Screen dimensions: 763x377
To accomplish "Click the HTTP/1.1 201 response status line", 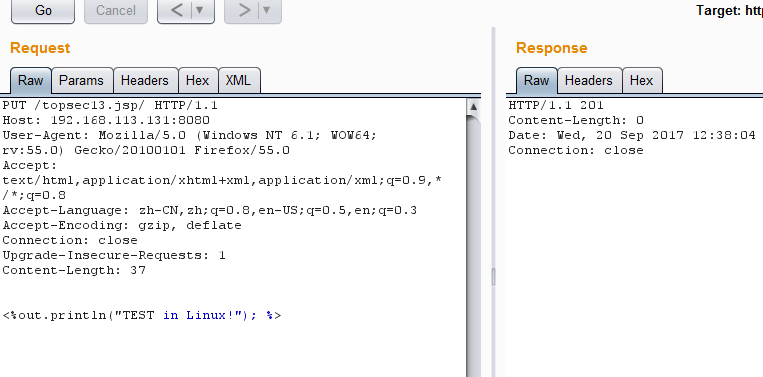I will click(x=556, y=105).
